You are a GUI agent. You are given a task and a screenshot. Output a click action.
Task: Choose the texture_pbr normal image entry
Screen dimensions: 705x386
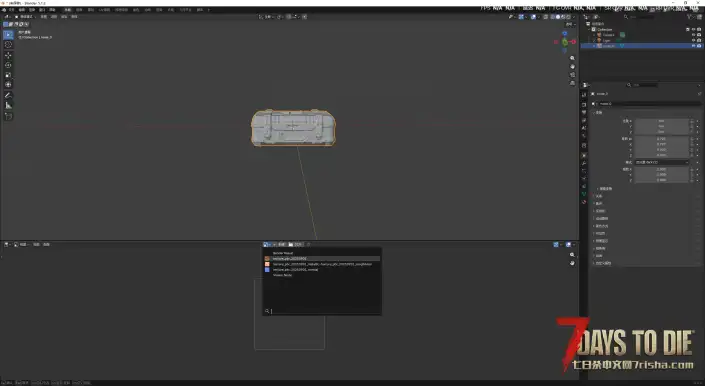click(x=322, y=270)
